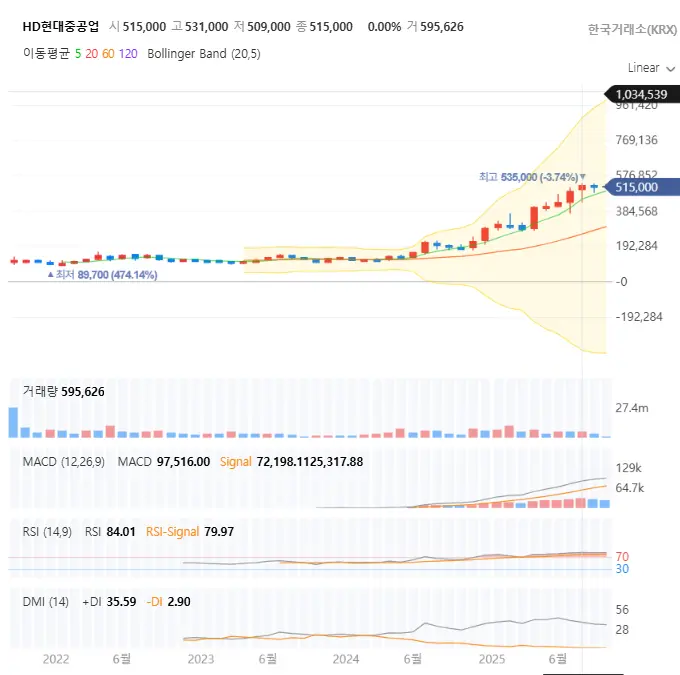Click the +DI 35.59 value
The height and width of the screenshot is (675, 680).
click(x=109, y=602)
